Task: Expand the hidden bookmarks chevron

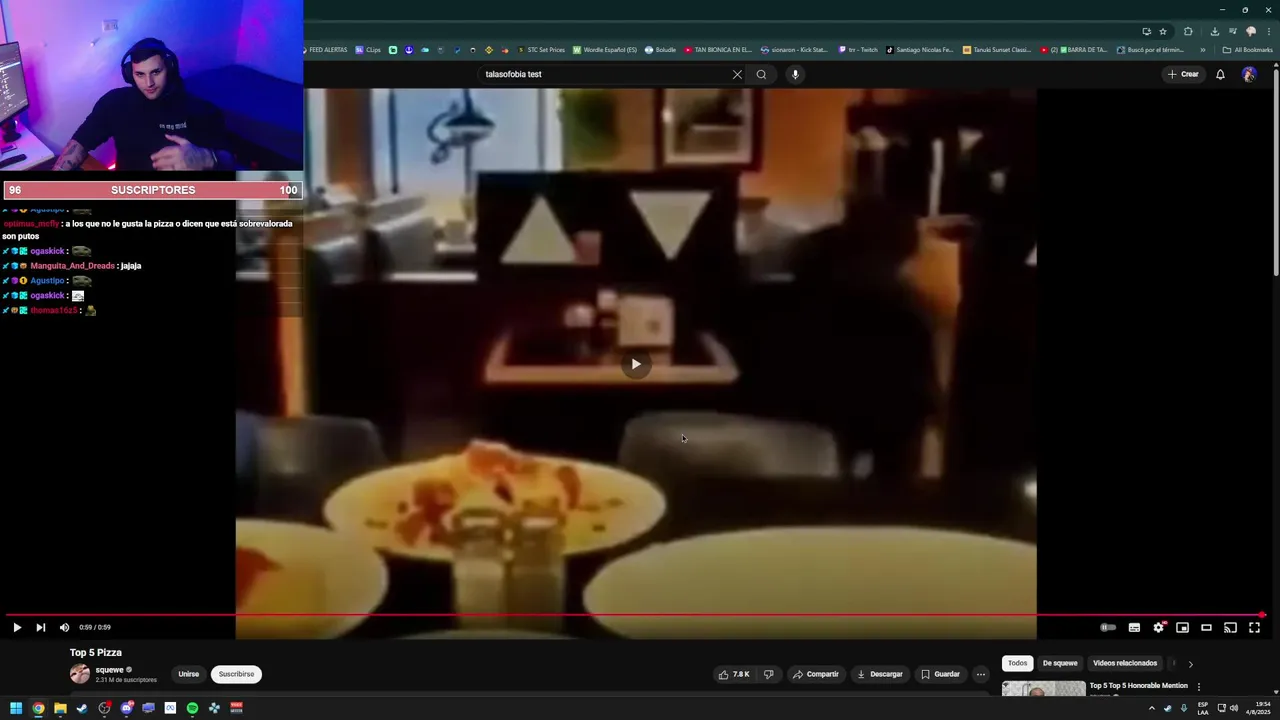Action: coord(1205,50)
